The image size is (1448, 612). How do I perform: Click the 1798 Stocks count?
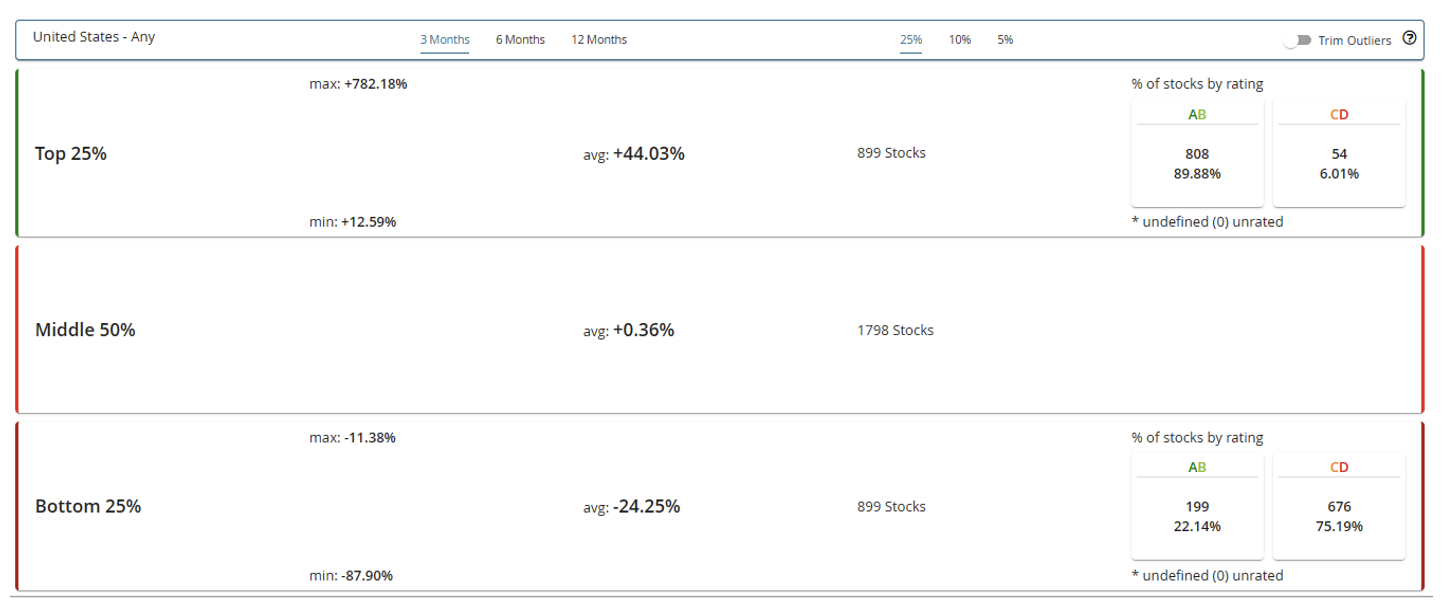[x=895, y=330]
